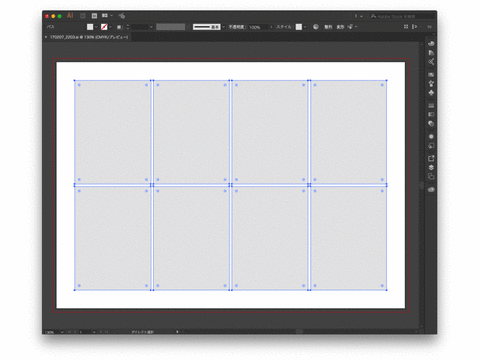Open the Transparency panel icon
480x360 pixels.
click(x=431, y=124)
